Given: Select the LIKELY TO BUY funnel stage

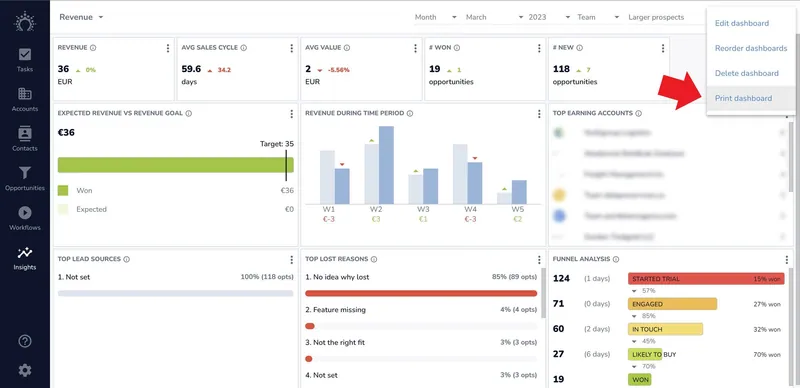Looking at the screenshot, I should click(645, 354).
